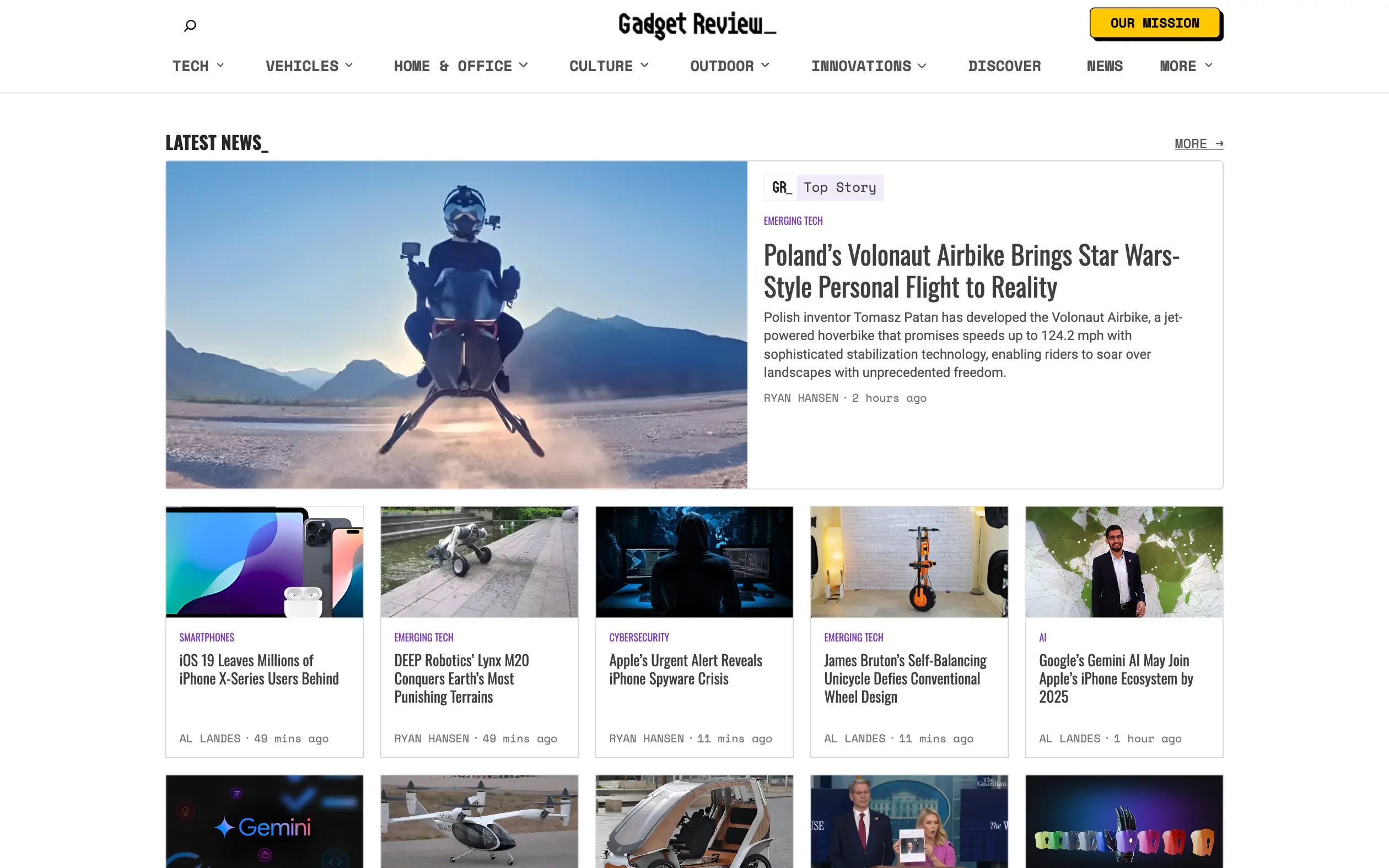
Task: Click the OUR MISSION button
Action: coord(1155,23)
